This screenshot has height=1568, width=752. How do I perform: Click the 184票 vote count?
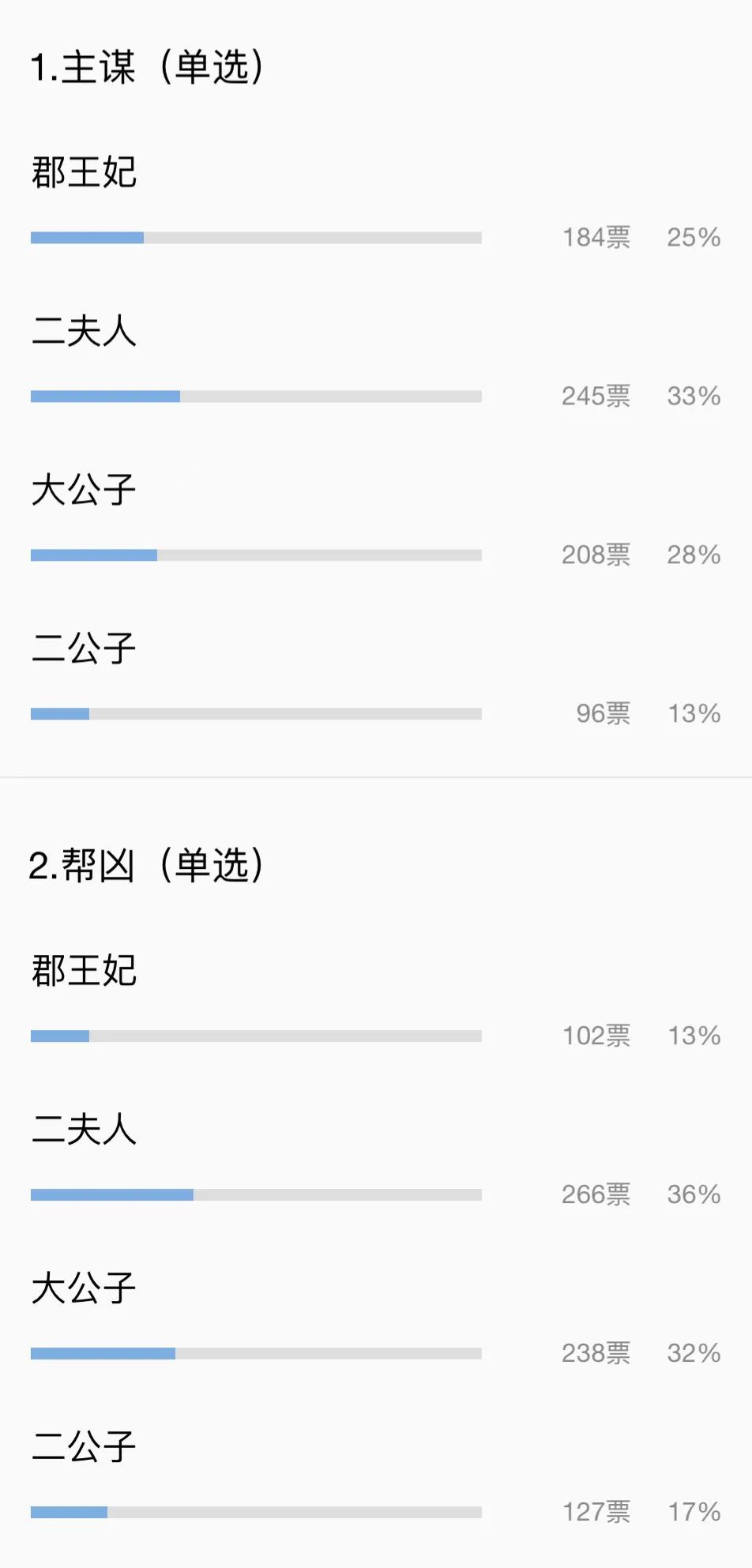coord(596,238)
